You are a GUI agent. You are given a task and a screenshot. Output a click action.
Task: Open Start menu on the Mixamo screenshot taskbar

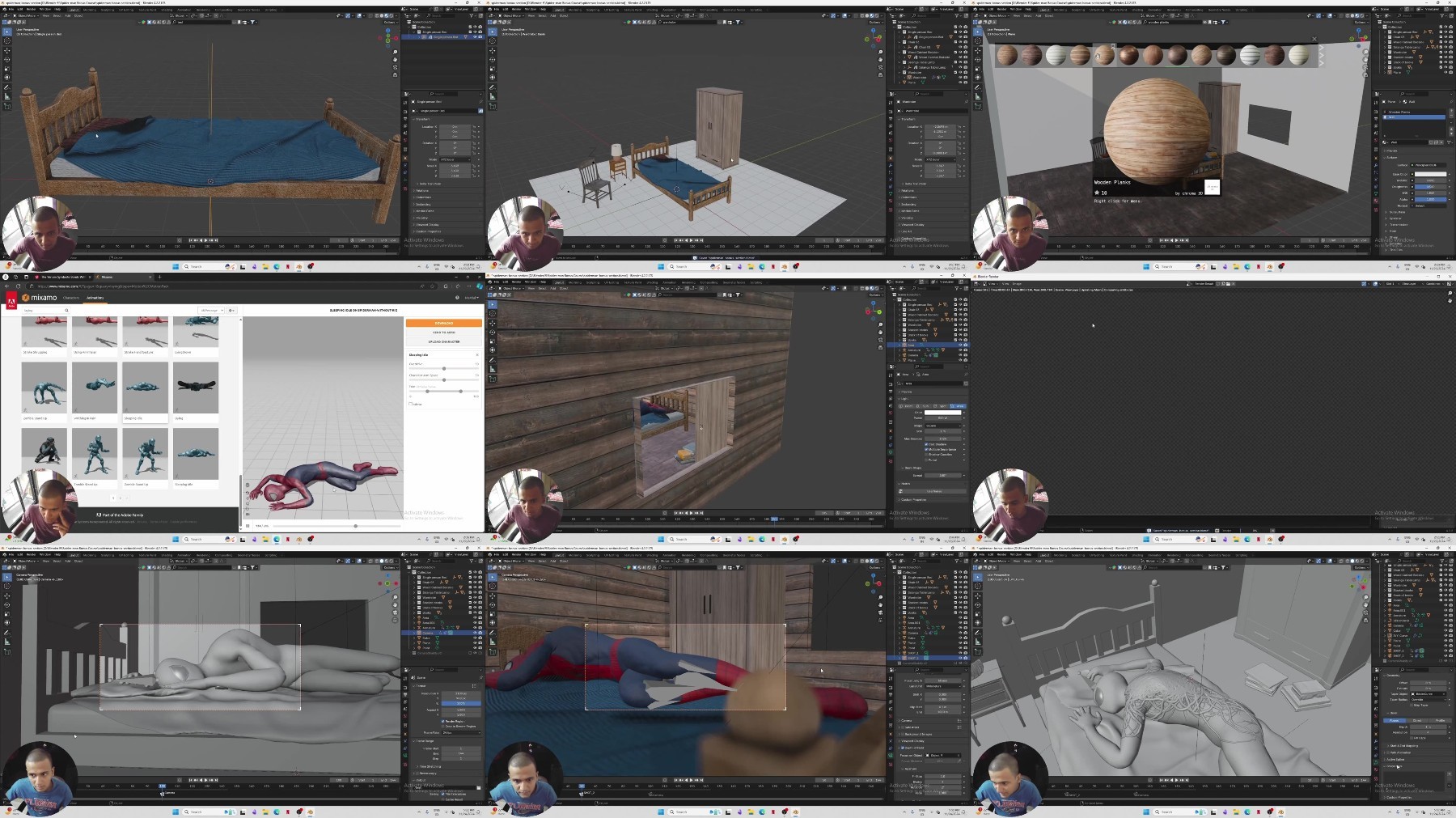(x=176, y=539)
